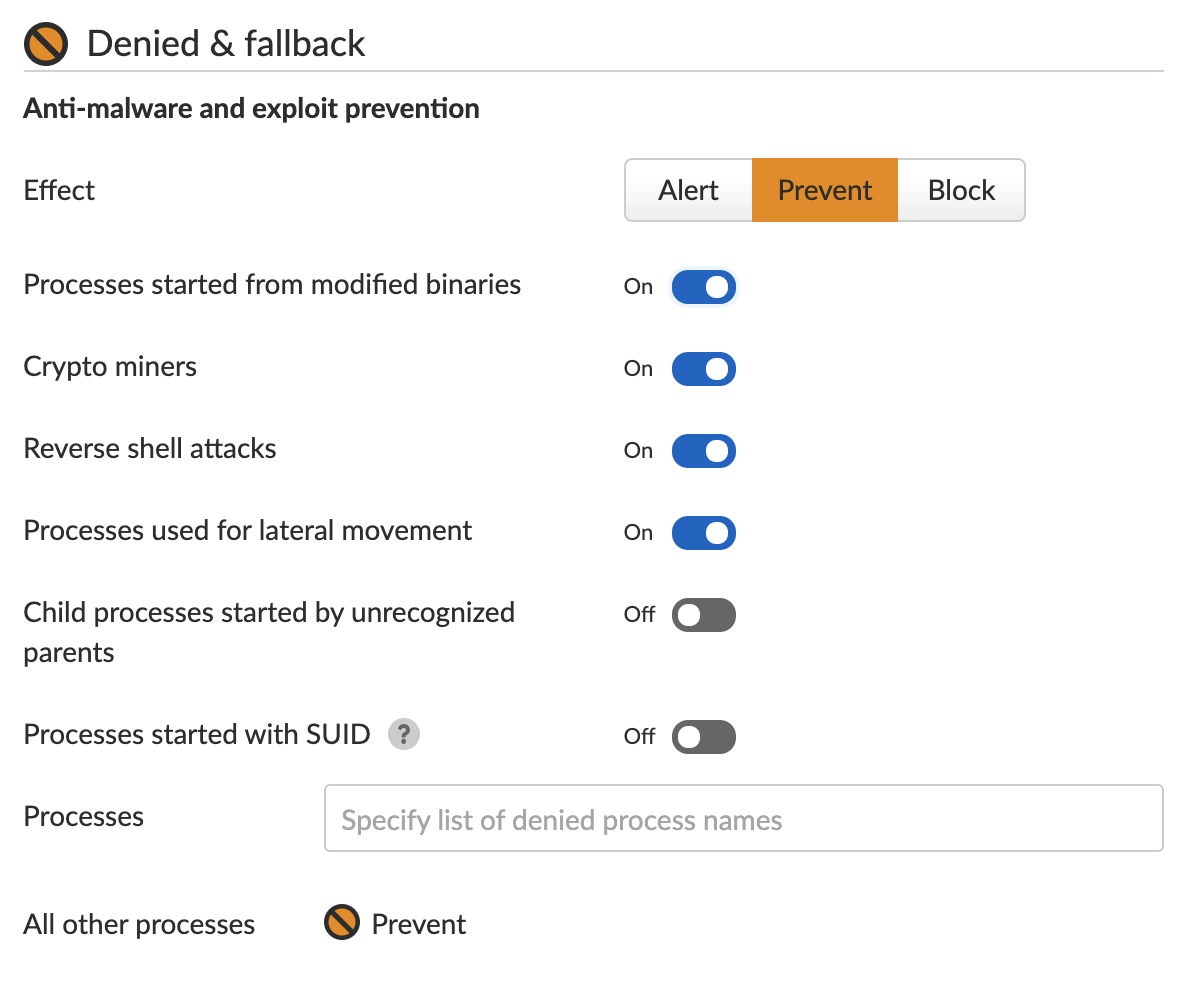1194x996 pixels.
Task: Click Child processes started by unrecognized parents label
Action: click(x=270, y=633)
